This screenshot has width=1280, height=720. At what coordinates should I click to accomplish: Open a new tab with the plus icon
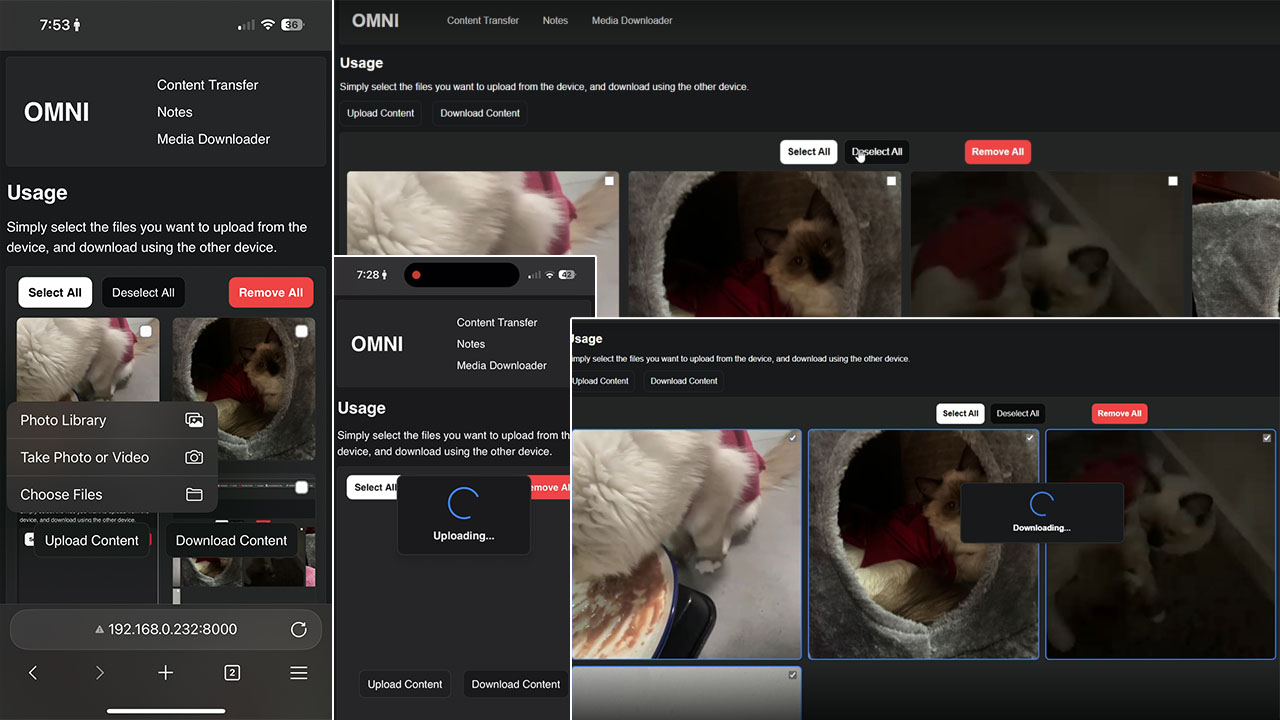click(166, 673)
